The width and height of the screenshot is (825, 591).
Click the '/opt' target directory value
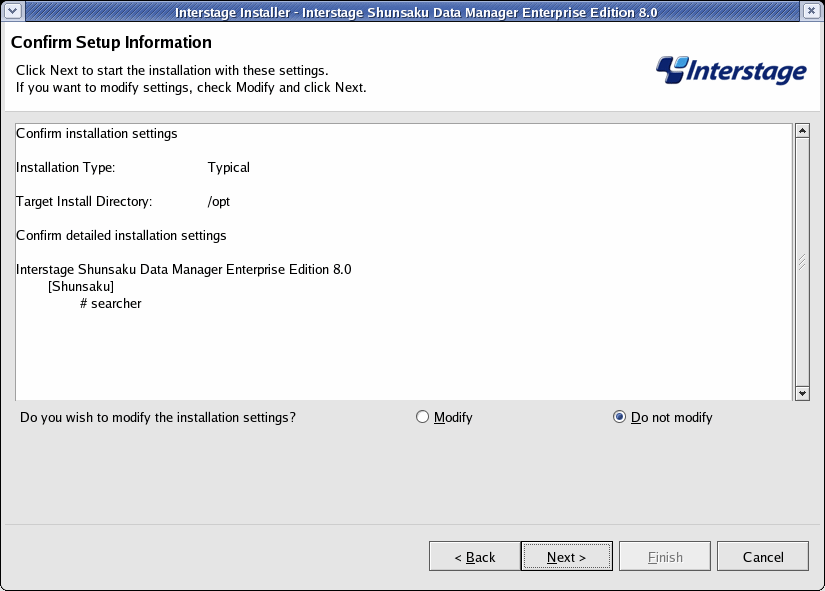[x=218, y=202]
